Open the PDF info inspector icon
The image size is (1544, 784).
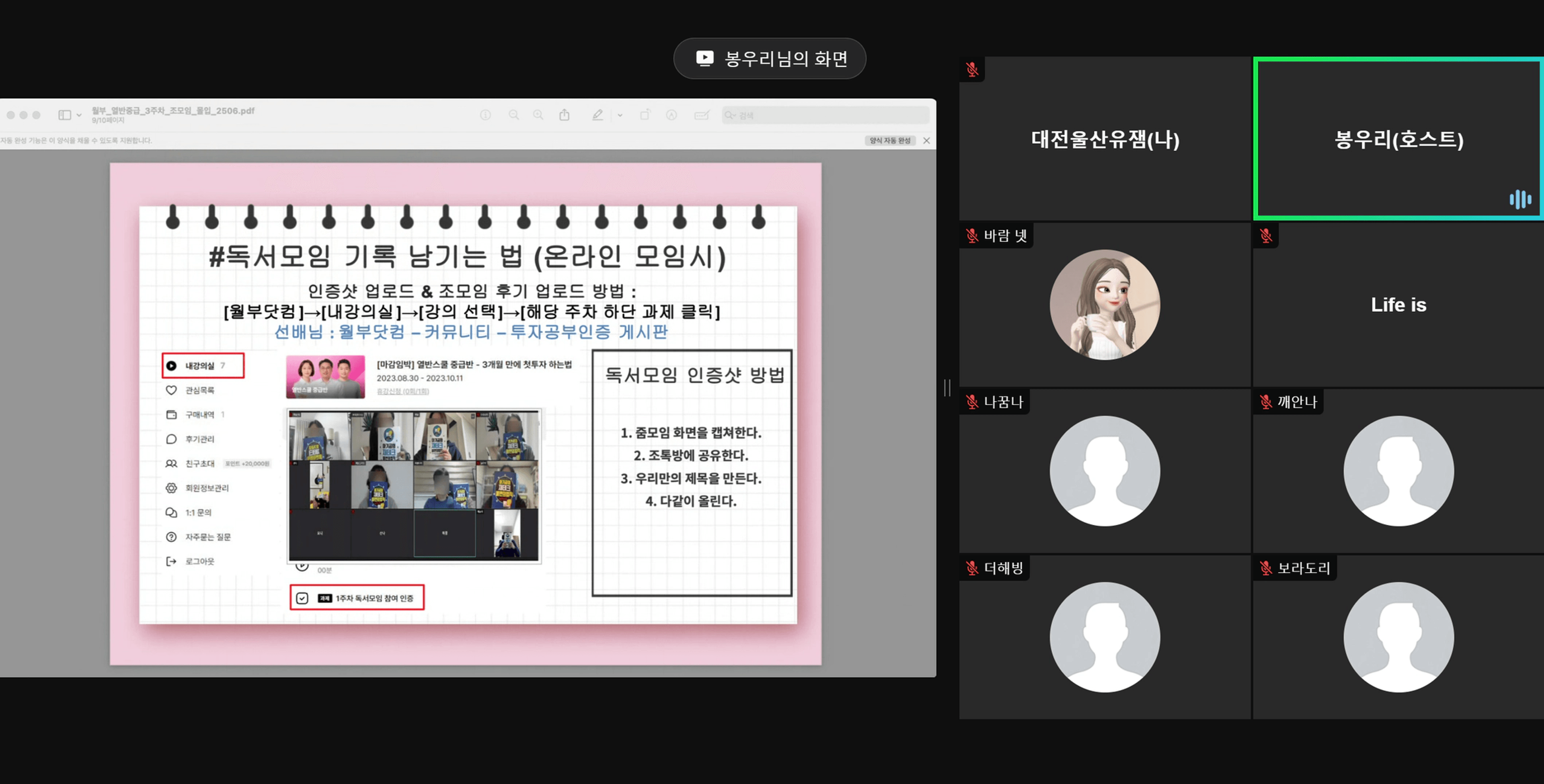coord(485,115)
